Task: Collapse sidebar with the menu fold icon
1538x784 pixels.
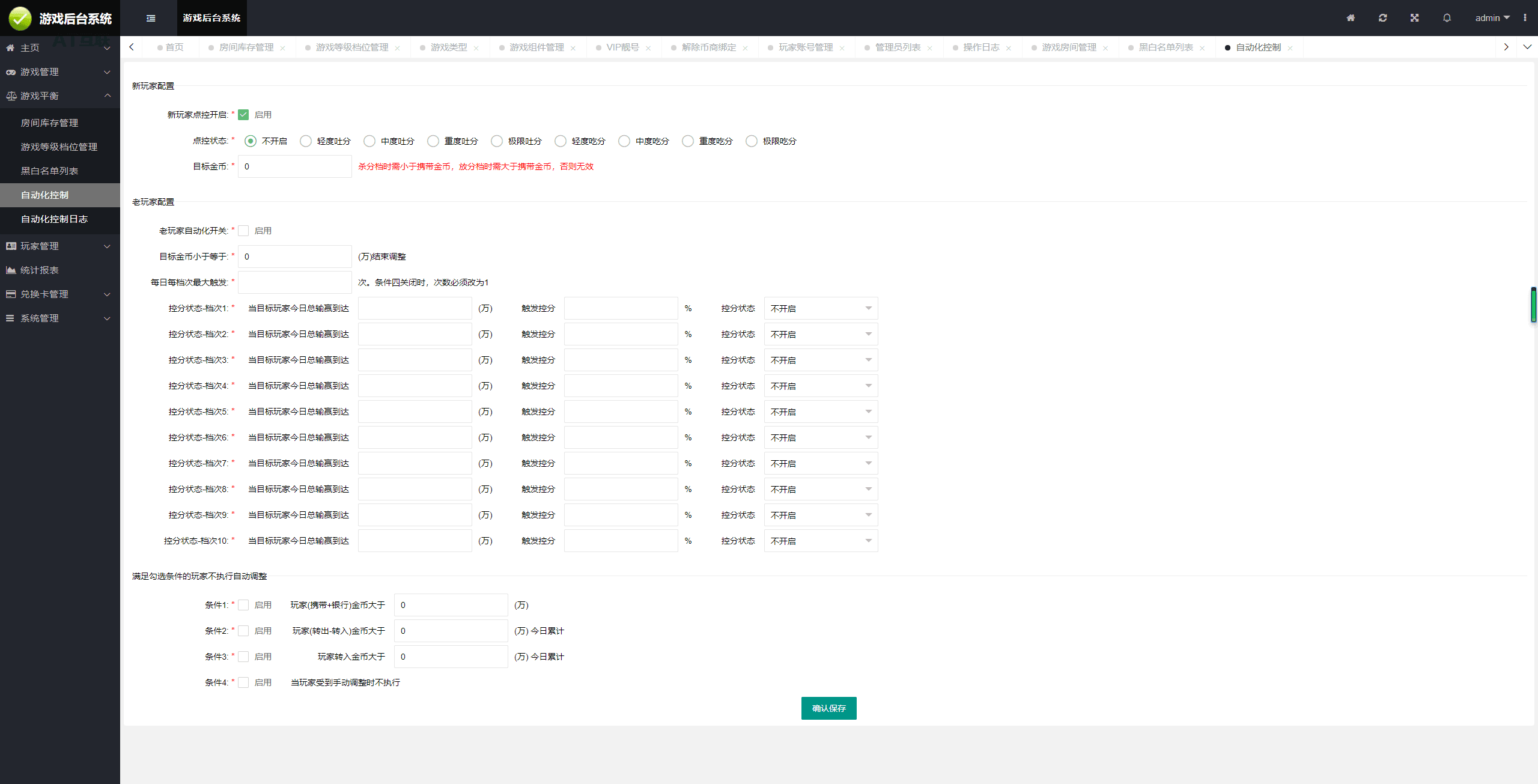Action: [151, 18]
